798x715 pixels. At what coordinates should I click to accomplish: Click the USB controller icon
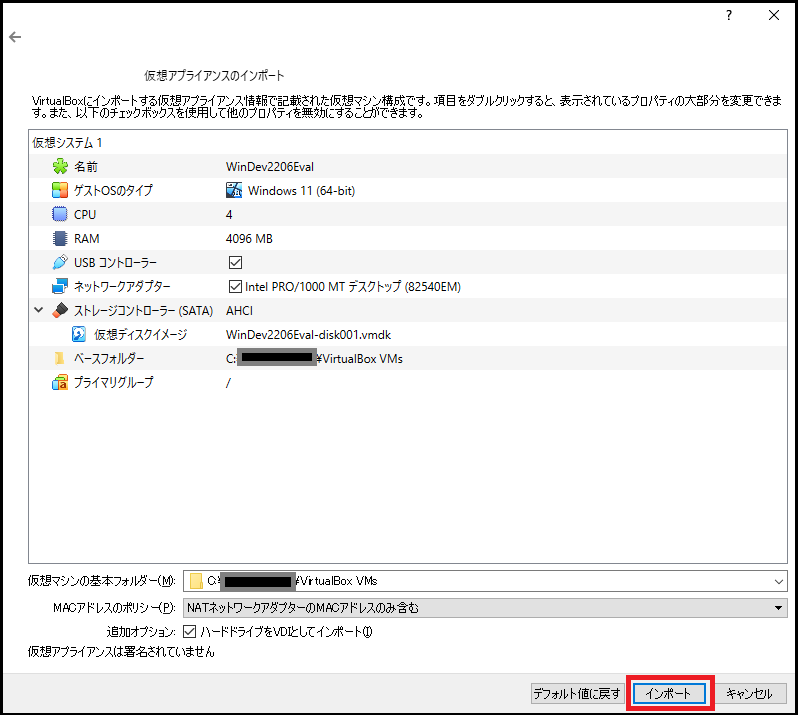(60, 262)
